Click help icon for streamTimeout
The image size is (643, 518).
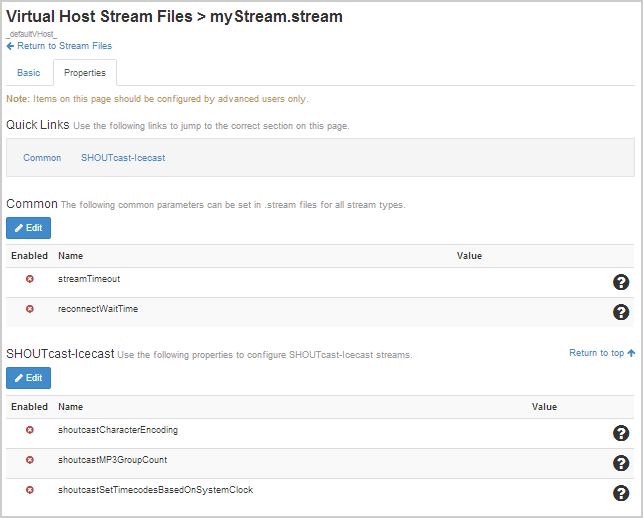tap(620, 283)
